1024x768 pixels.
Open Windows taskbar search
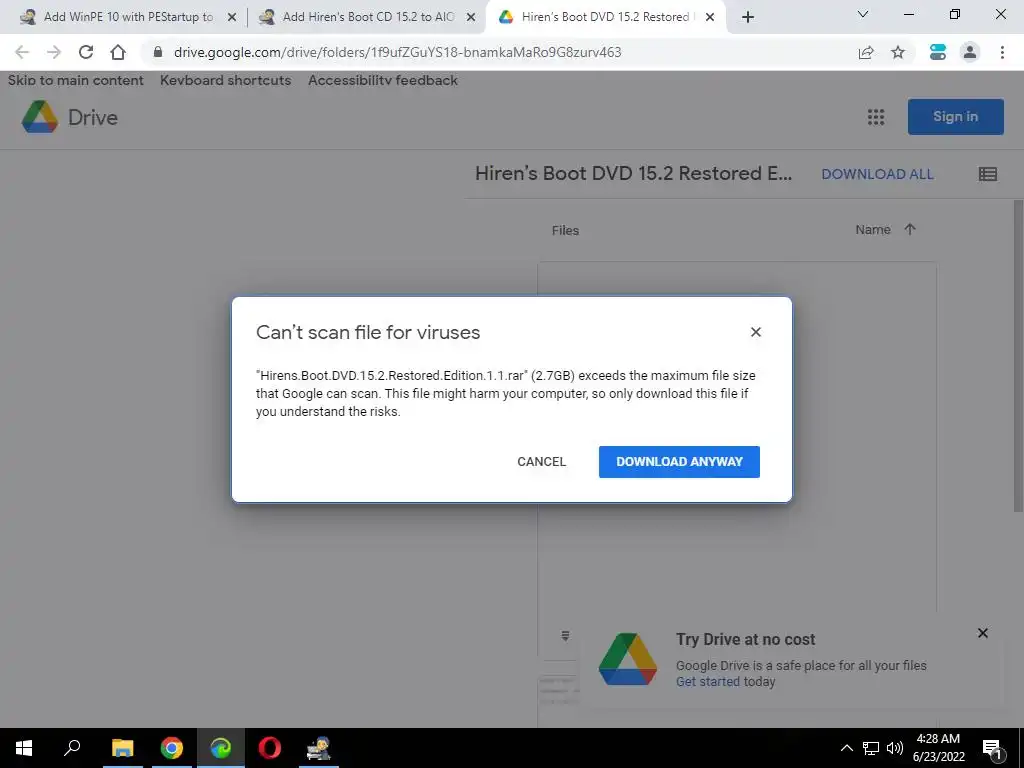coord(72,748)
